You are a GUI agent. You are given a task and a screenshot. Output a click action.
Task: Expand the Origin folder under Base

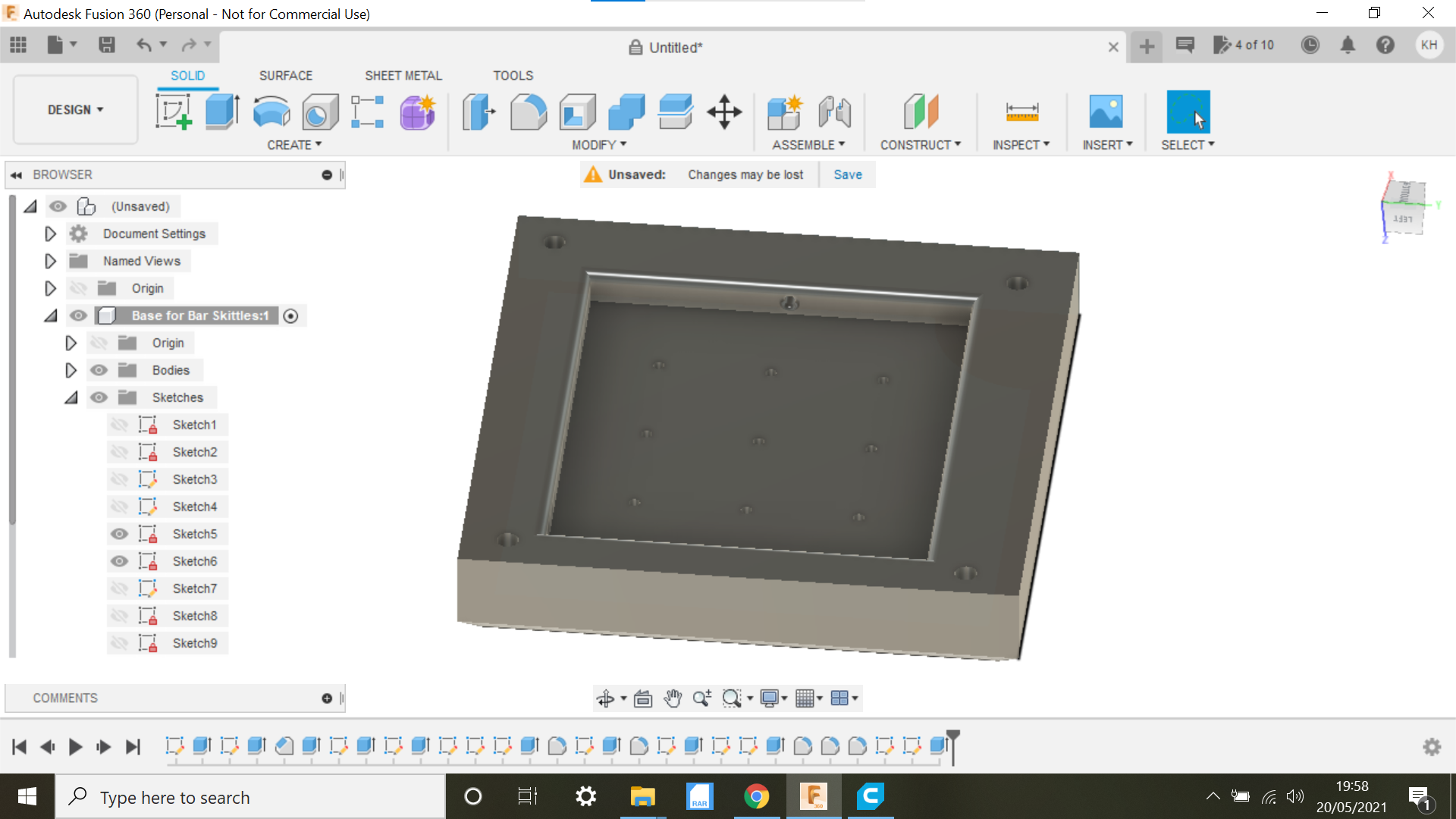[x=70, y=343]
